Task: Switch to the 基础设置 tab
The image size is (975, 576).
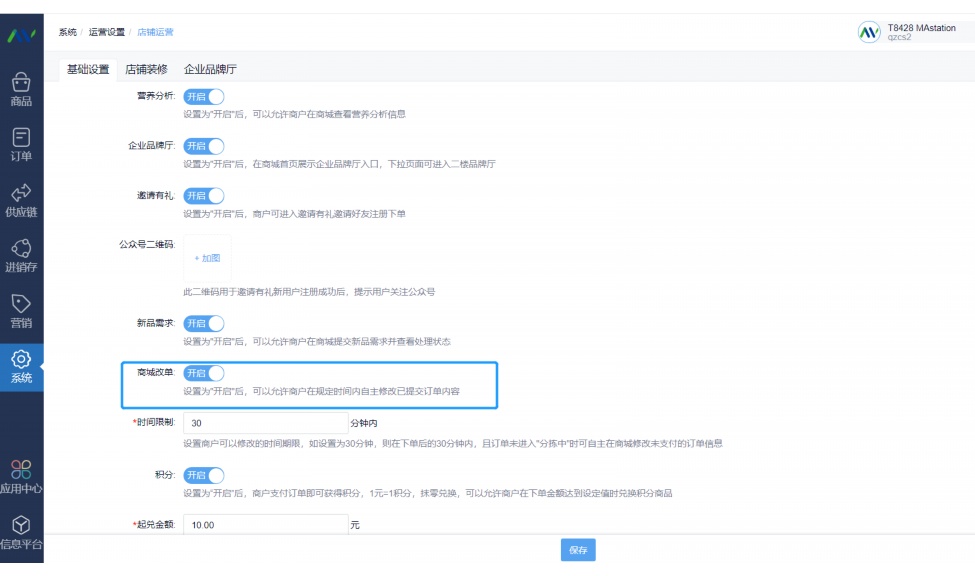Action: [x=88, y=70]
